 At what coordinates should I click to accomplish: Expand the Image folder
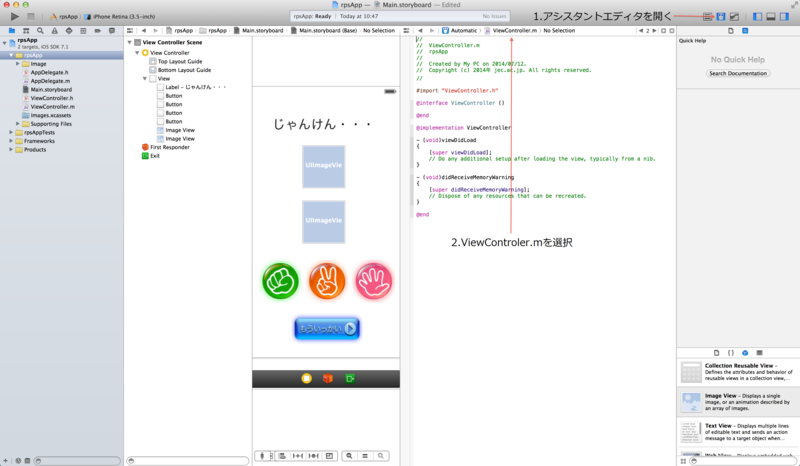(18, 64)
